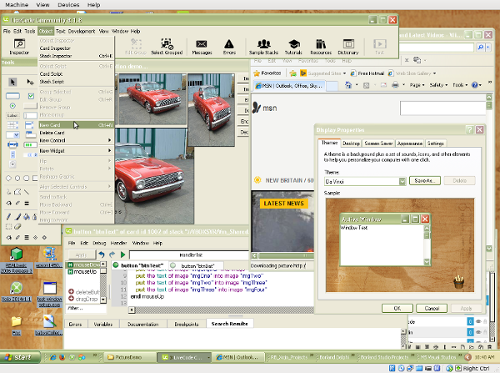Open the Tutorials icon
This screenshot has height=373, width=500.
[x=294, y=46]
